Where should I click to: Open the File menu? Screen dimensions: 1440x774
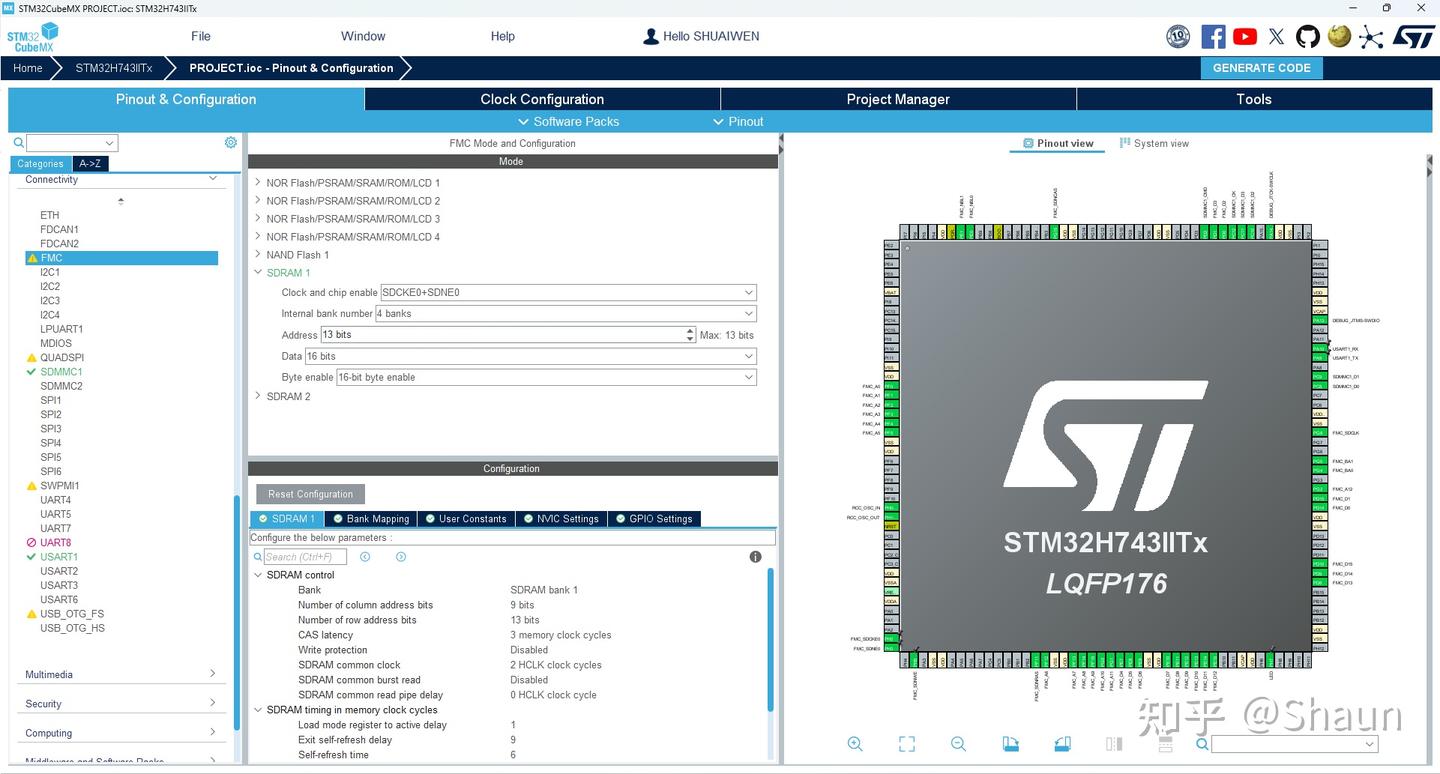pos(201,36)
